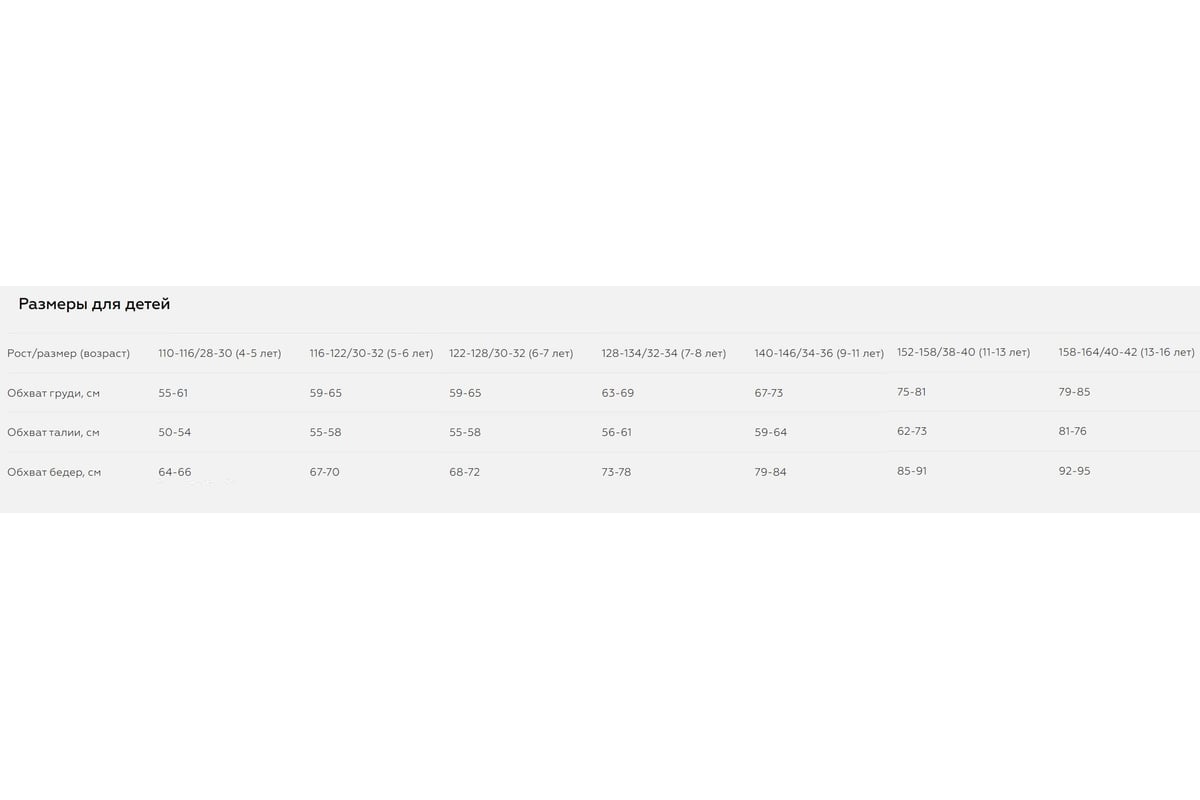Click hip value 85-91 cell

tap(912, 470)
